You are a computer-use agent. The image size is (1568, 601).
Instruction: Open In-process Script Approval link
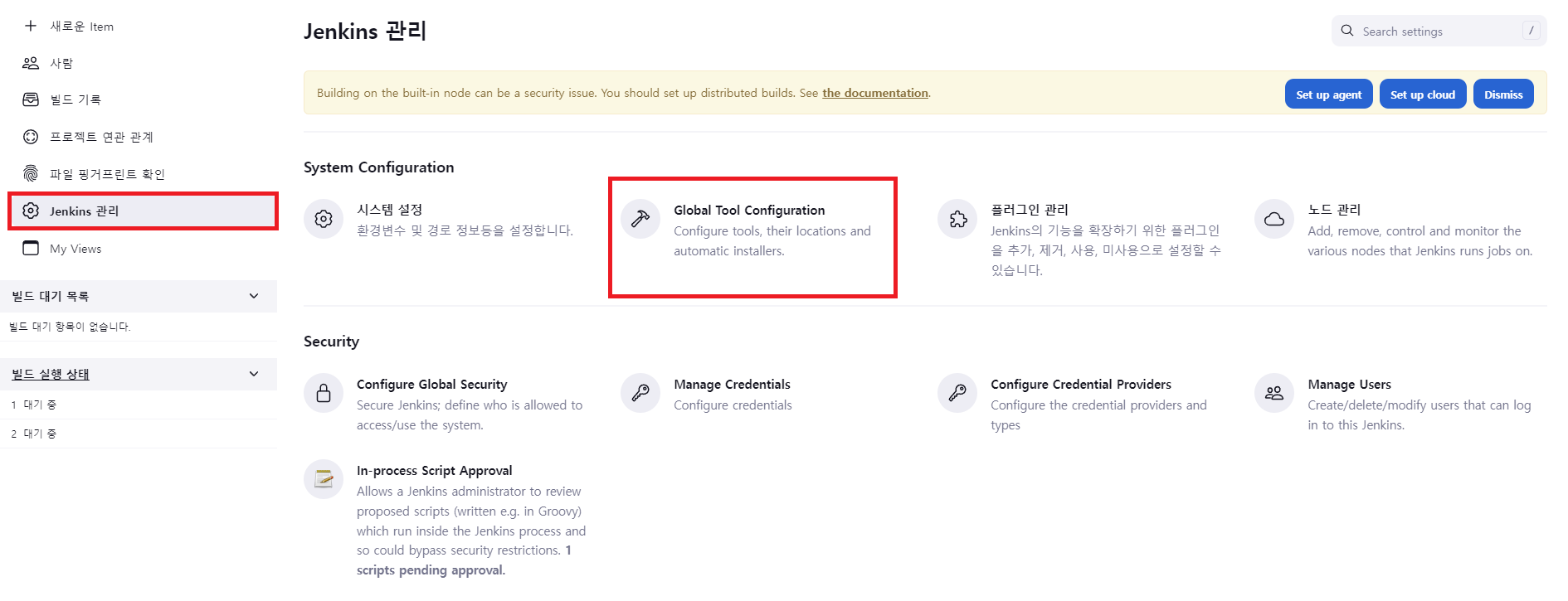pyautogui.click(x=434, y=471)
